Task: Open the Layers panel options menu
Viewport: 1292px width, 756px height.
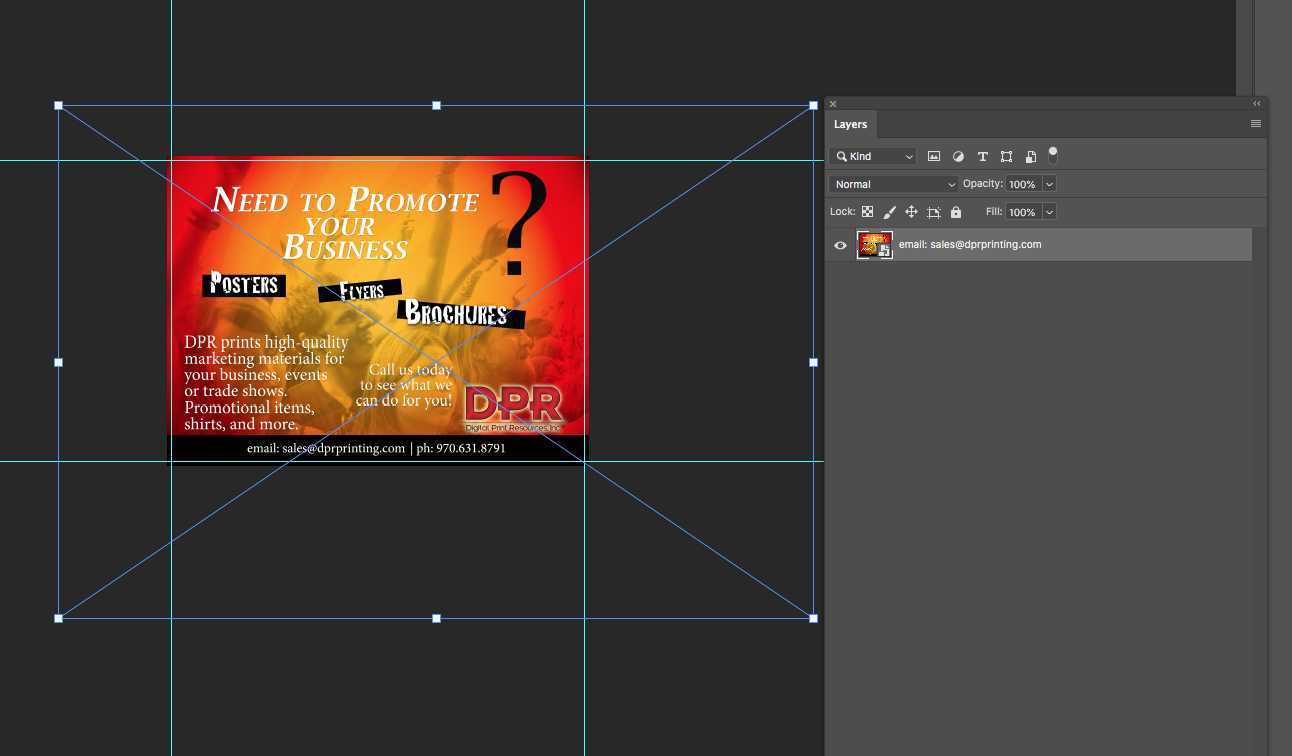Action: pos(1256,124)
